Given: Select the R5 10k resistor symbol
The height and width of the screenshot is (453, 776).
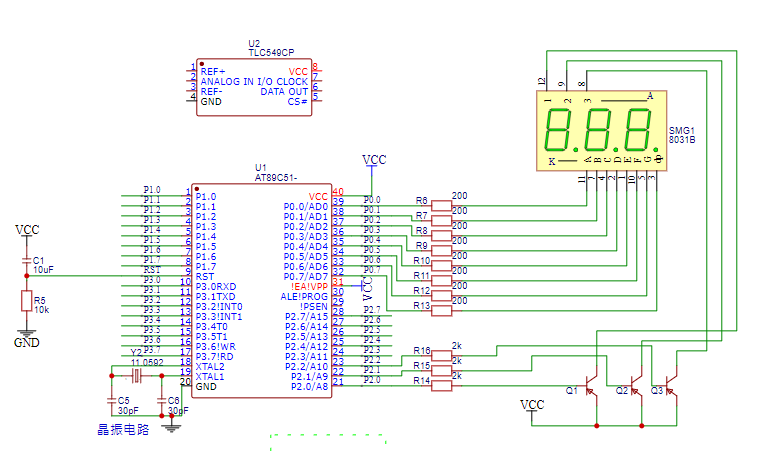Looking at the screenshot, I should 27,301.
